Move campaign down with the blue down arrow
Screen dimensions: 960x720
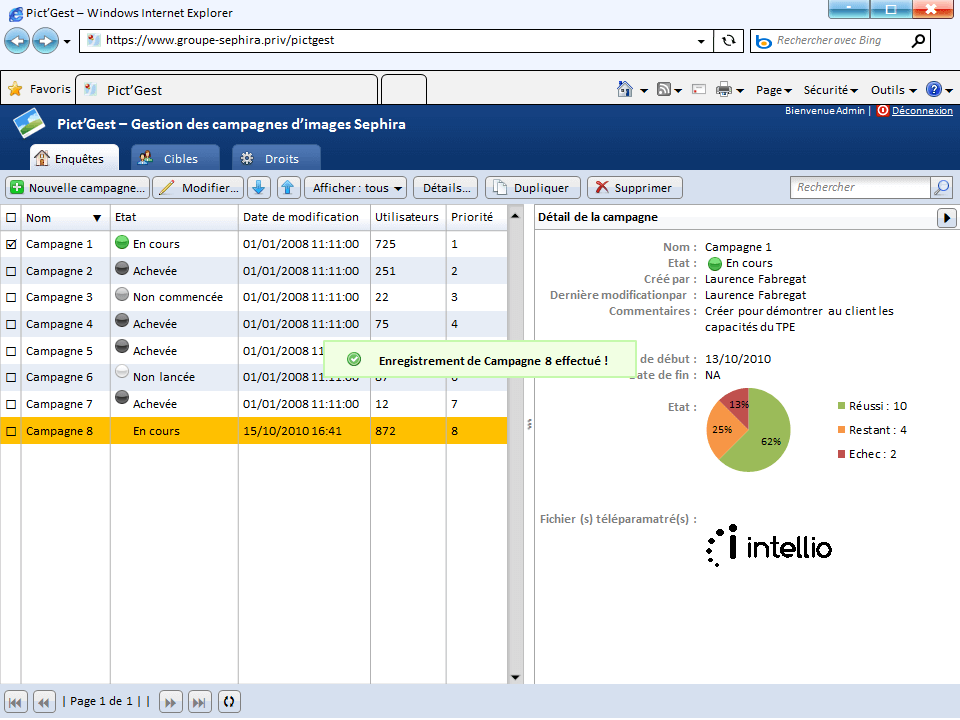click(259, 187)
